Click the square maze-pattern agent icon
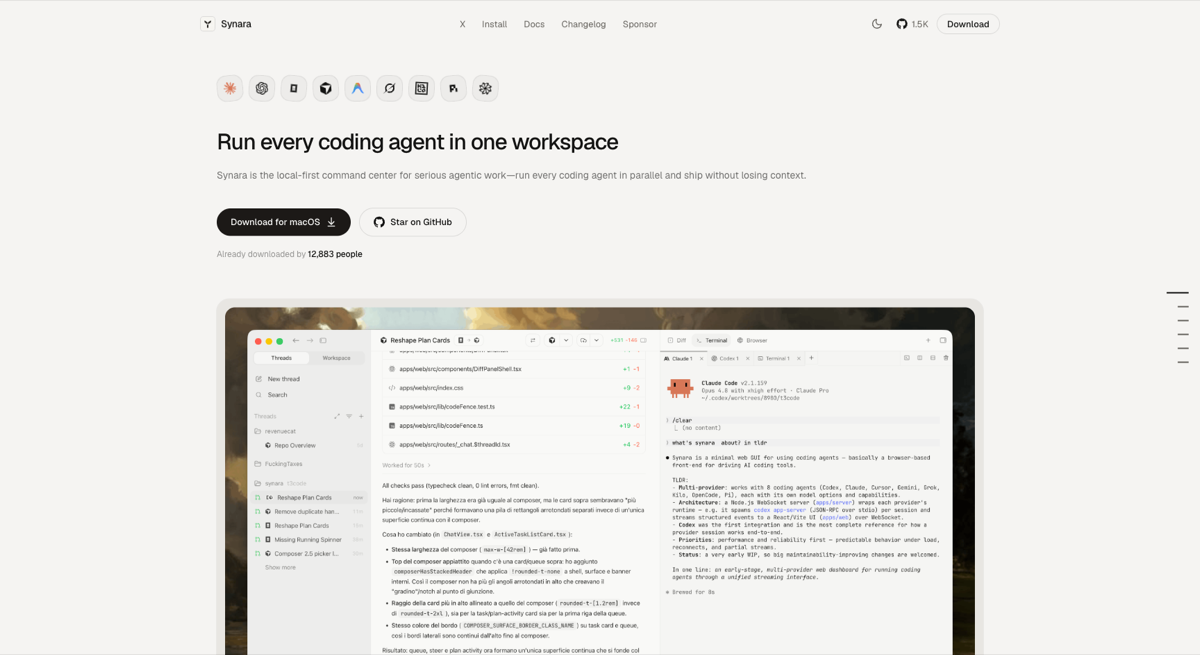Image resolution: width=1200 pixels, height=655 pixels. pyautogui.click(x=422, y=88)
